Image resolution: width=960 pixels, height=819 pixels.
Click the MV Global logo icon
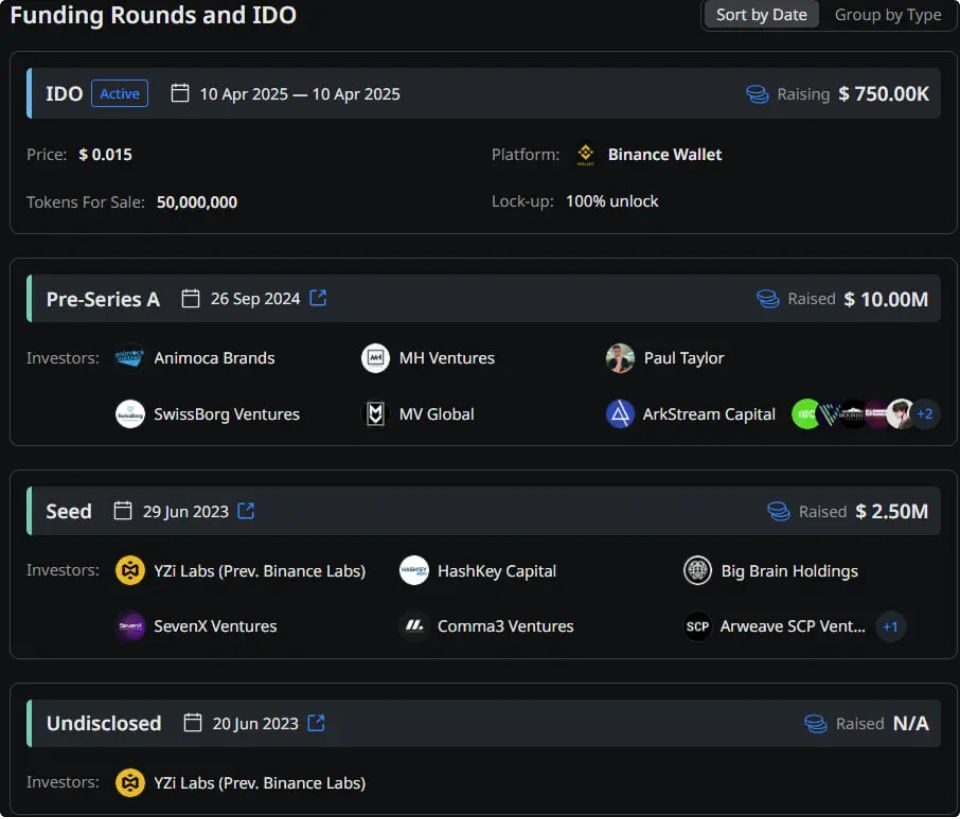click(375, 414)
